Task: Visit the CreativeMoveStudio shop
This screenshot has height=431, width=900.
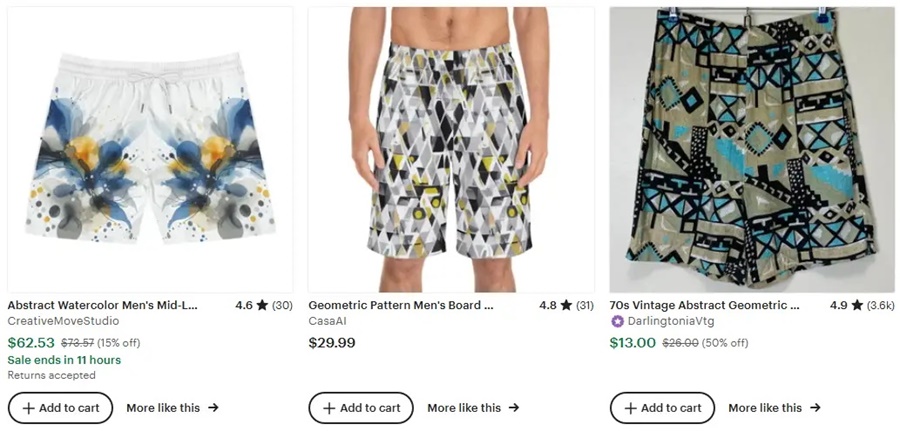Action: [63, 321]
